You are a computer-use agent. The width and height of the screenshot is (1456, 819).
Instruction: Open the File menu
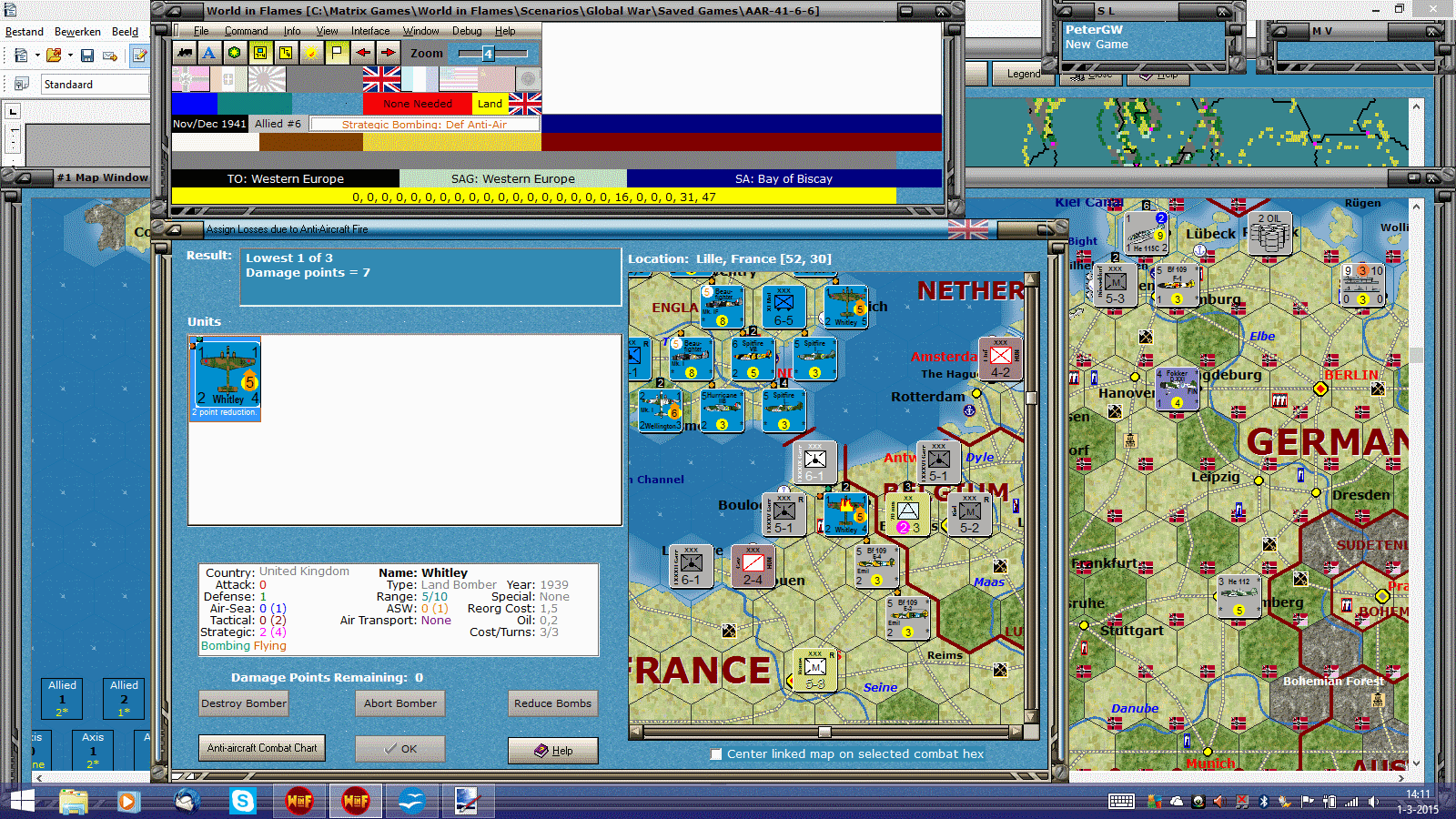201,31
